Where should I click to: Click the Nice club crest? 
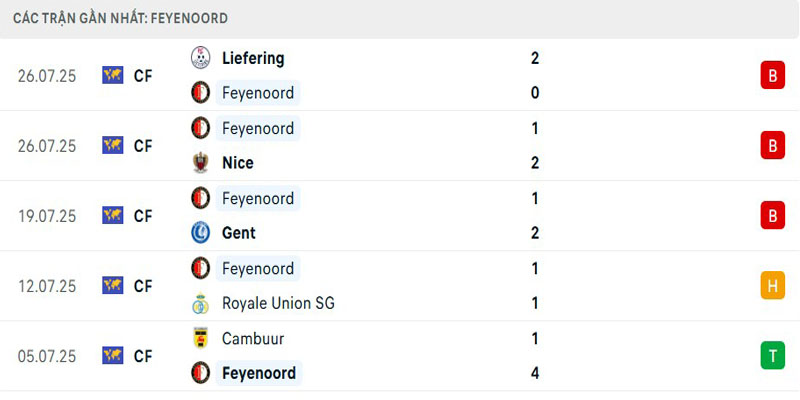click(201, 162)
